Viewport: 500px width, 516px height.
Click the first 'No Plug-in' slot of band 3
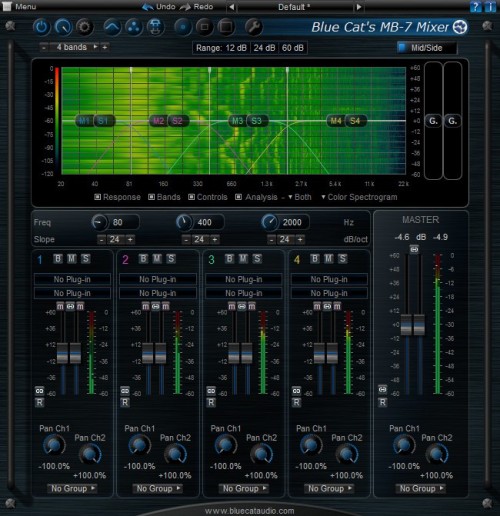244,279
